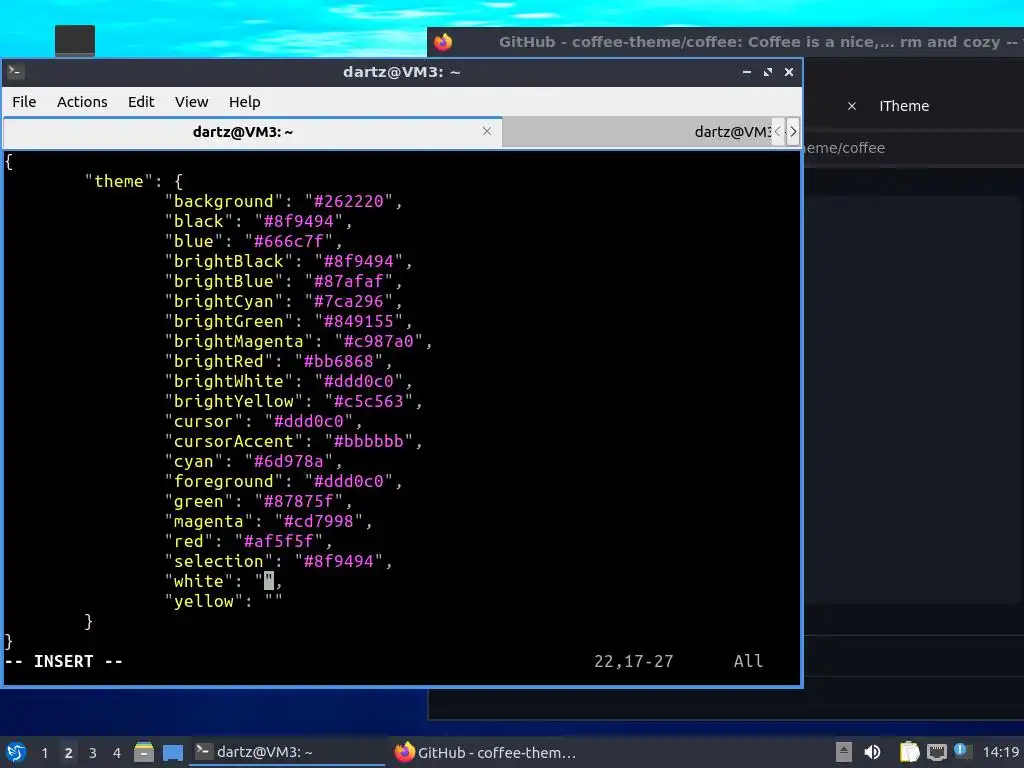Open the network status tray icon
The height and width of the screenshot is (768, 1024).
click(936, 752)
